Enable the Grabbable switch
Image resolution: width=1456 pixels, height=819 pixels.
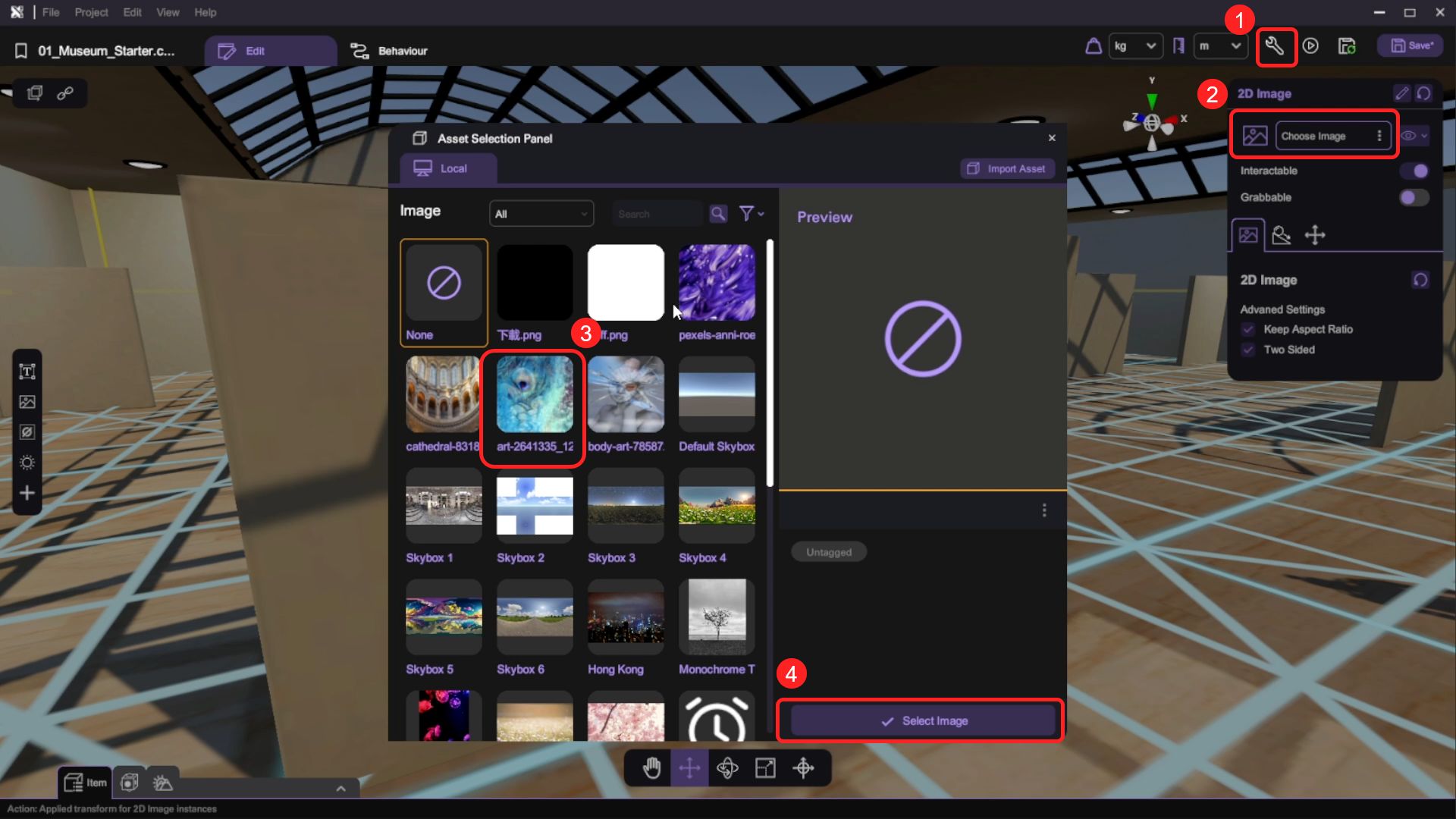pos(1414,197)
